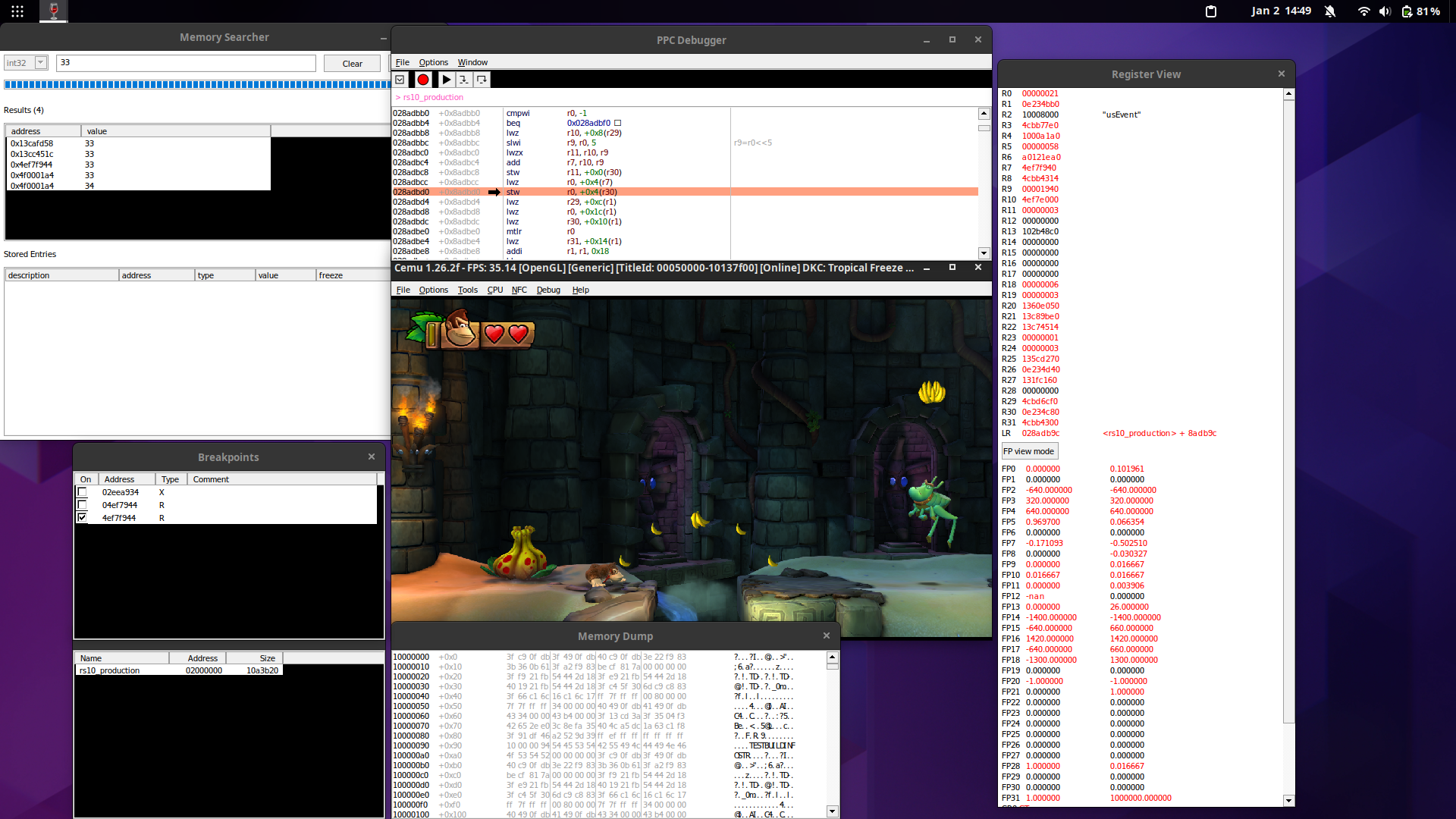Disable breakpoint 4ef7f944 checkbox
This screenshot has width=1456, height=819.
82,518
